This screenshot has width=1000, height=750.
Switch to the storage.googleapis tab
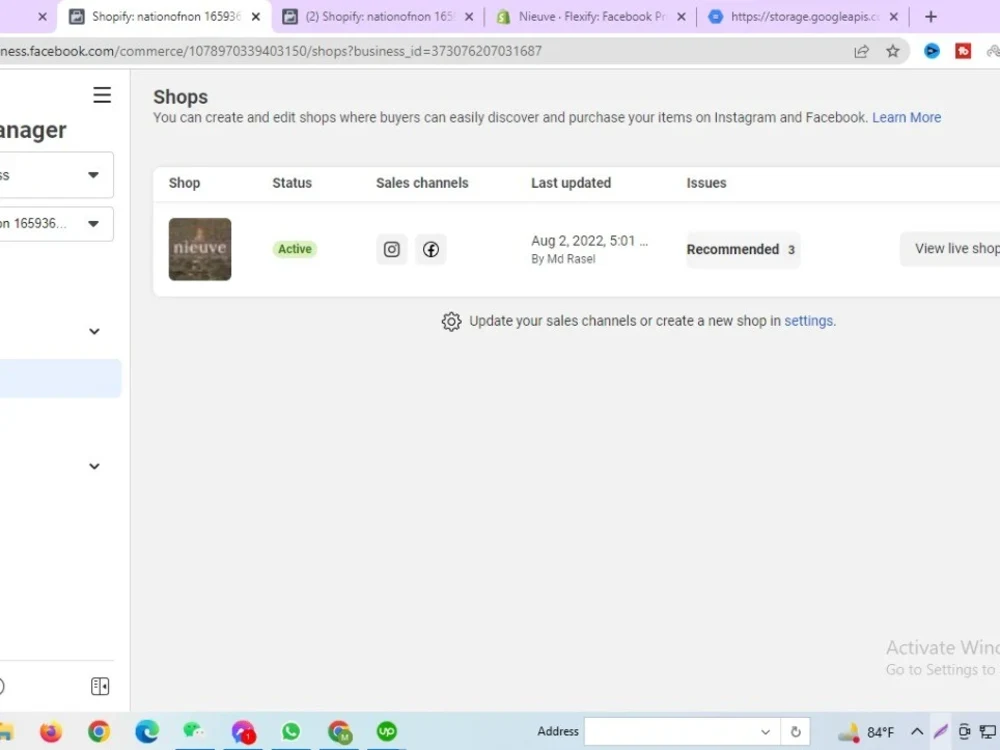(x=802, y=17)
